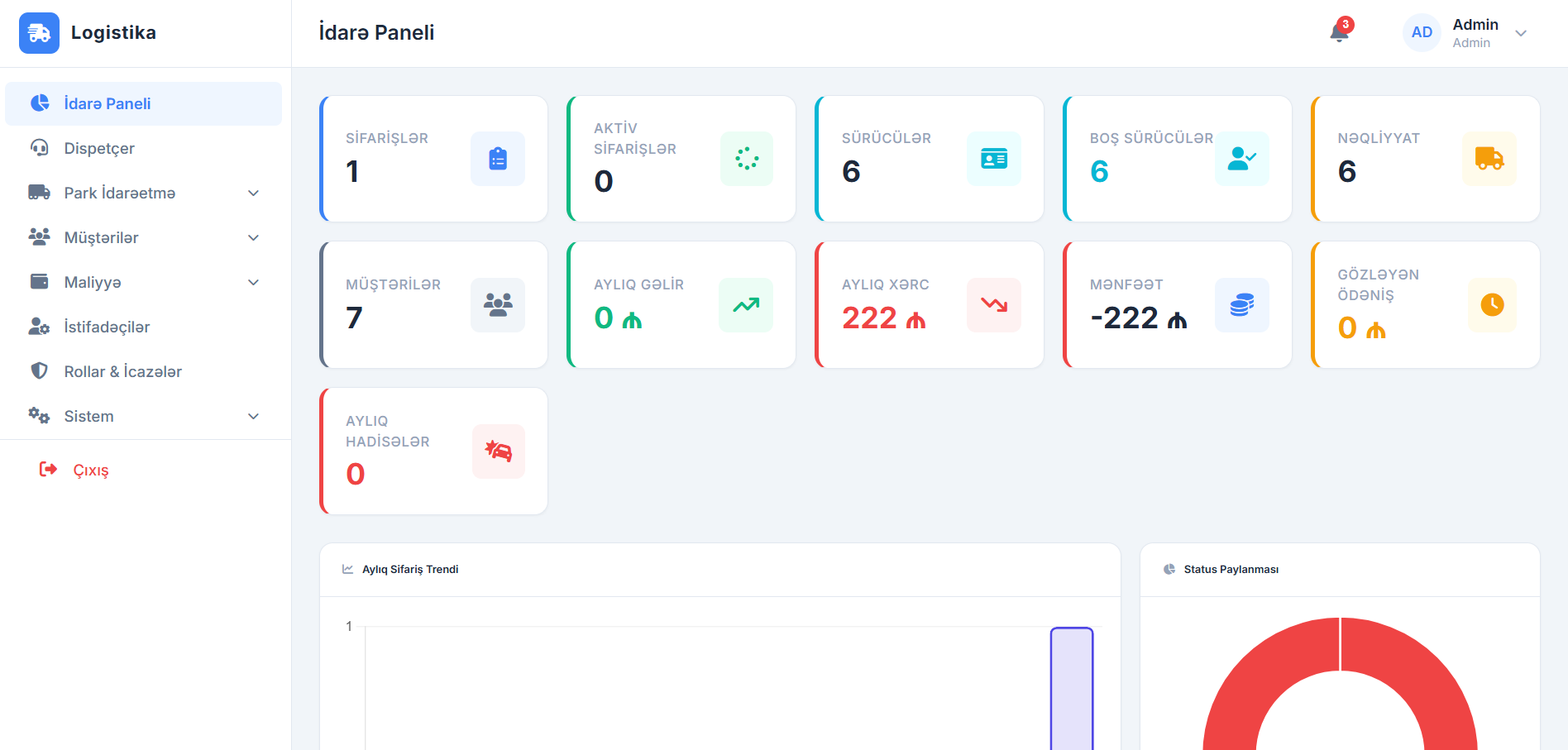
Task: Select the Dispetçer sidebar icon
Action: click(x=38, y=148)
